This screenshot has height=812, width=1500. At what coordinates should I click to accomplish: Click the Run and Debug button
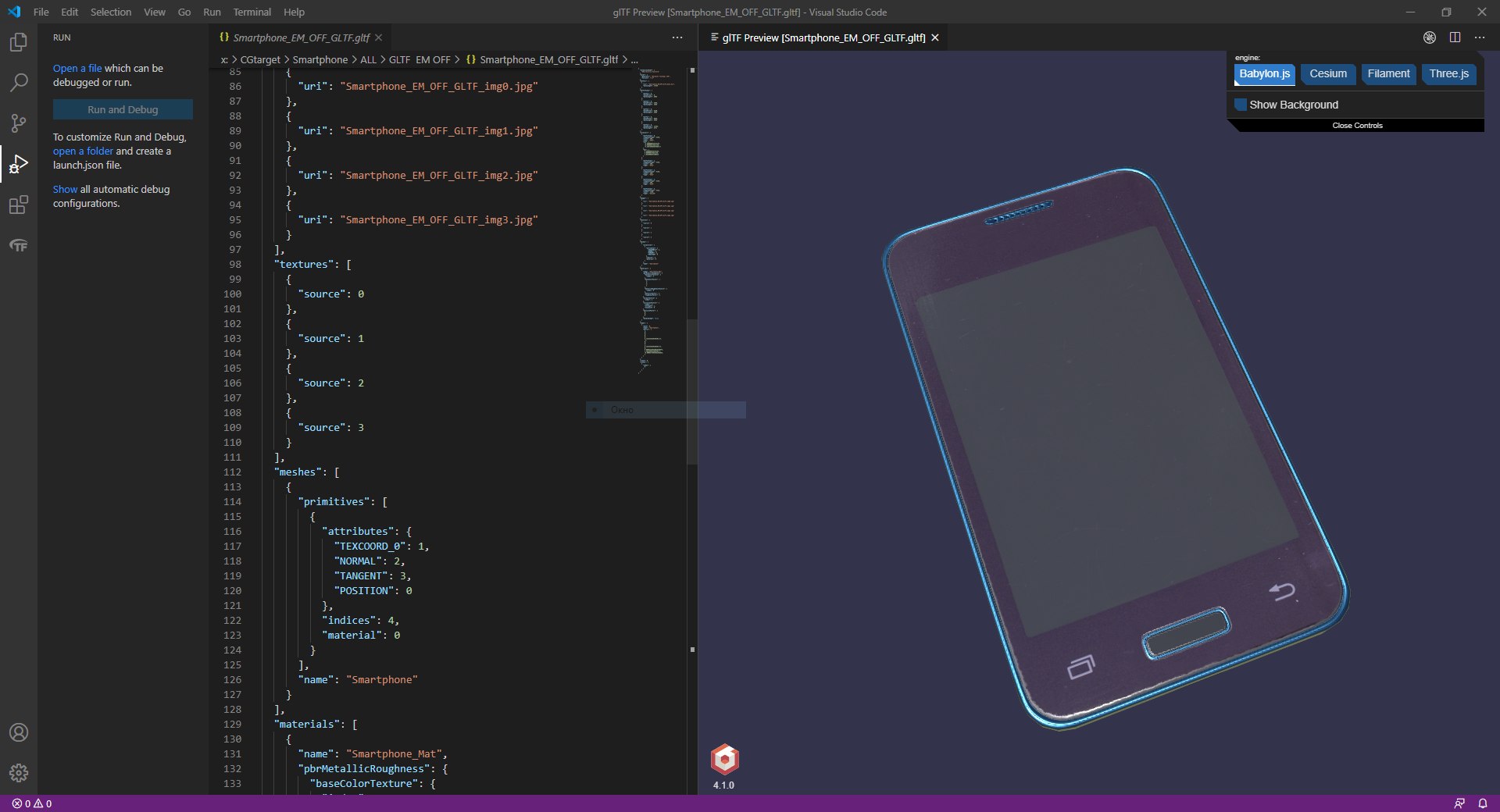tap(123, 109)
